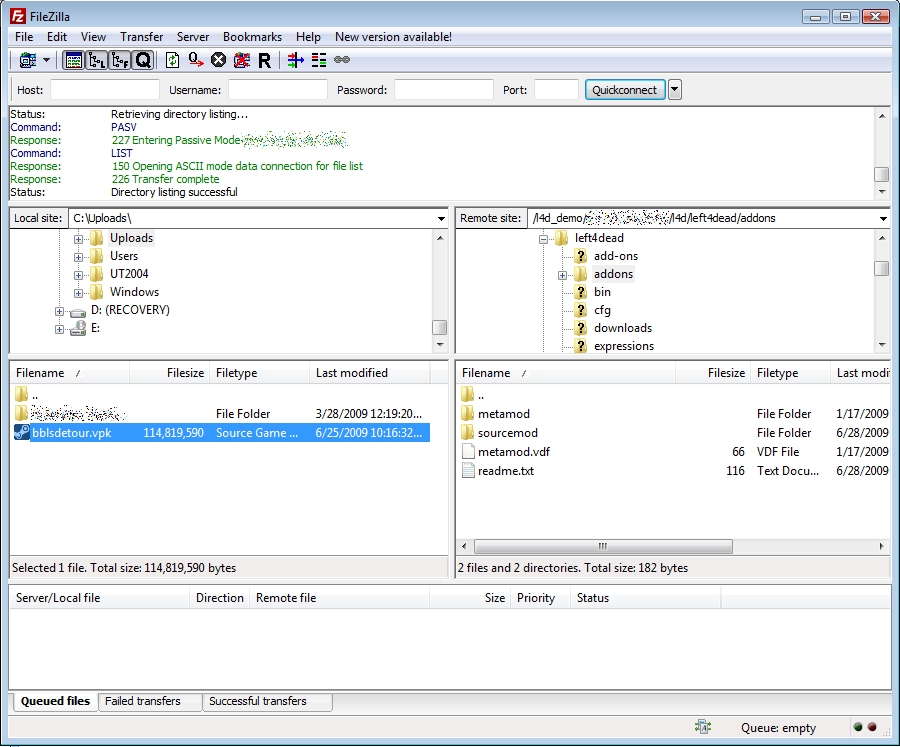900x747 pixels.
Task: Click the reconnect 'R' toolbar icon
Action: (x=264, y=60)
